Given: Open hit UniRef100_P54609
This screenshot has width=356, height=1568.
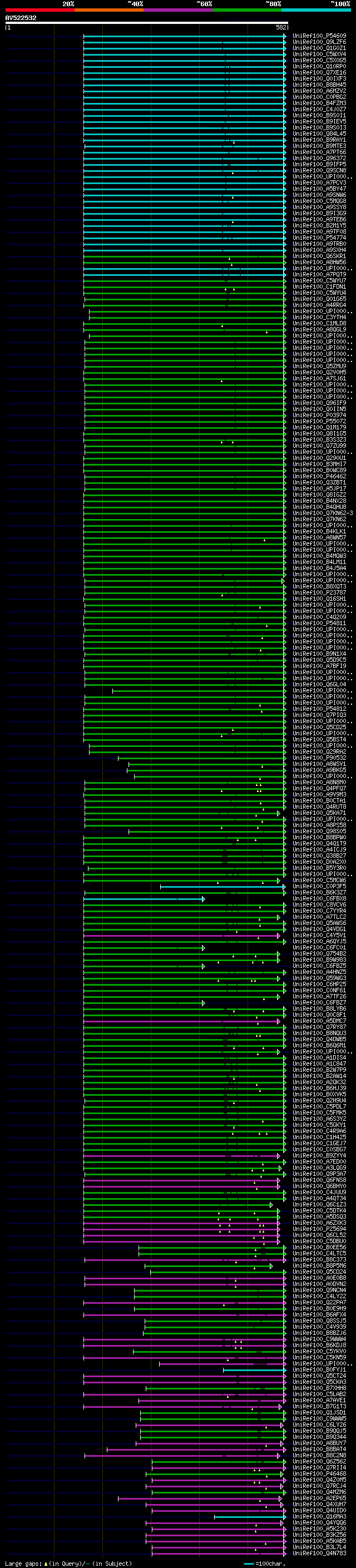Looking at the screenshot, I should pyautogui.click(x=319, y=36).
